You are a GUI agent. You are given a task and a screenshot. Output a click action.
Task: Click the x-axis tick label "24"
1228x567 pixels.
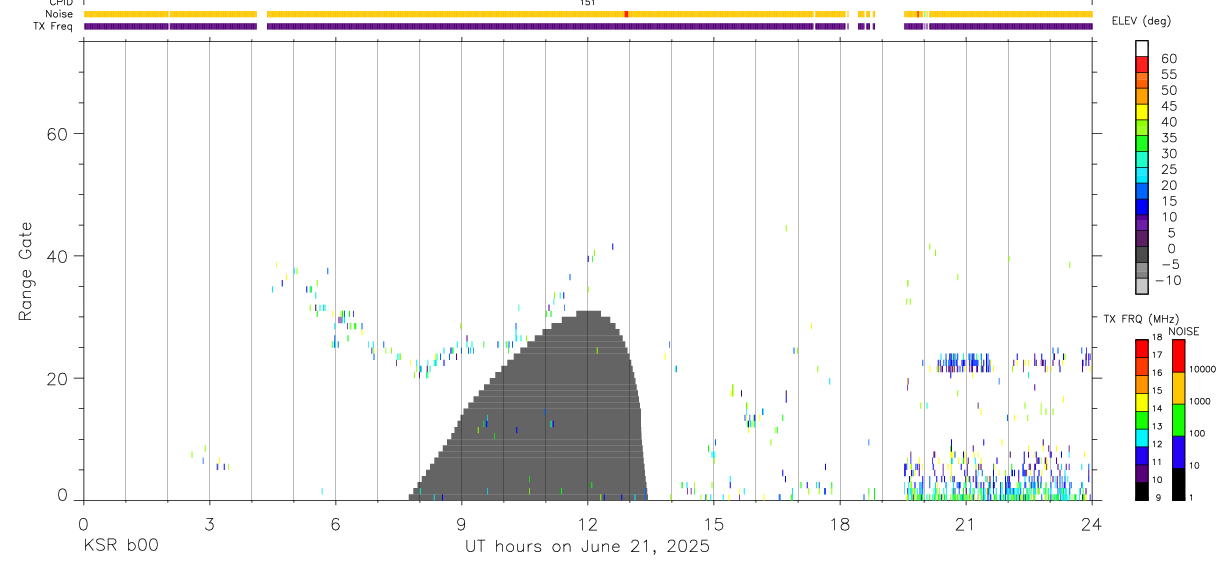(x=1092, y=524)
